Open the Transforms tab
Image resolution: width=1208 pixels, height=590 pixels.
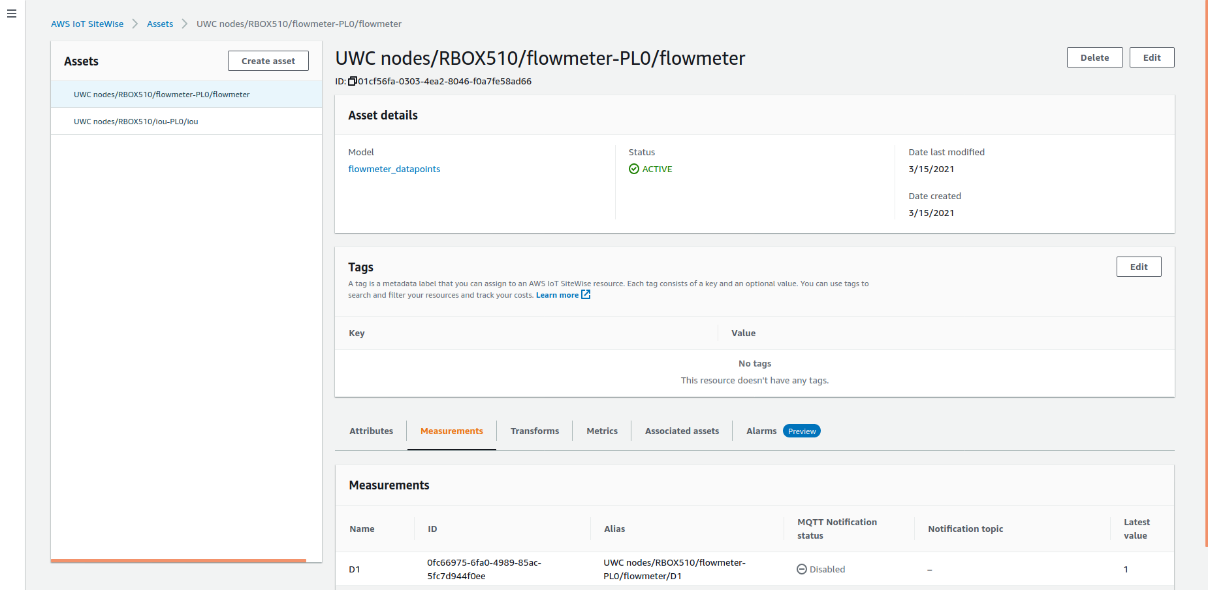pos(534,430)
